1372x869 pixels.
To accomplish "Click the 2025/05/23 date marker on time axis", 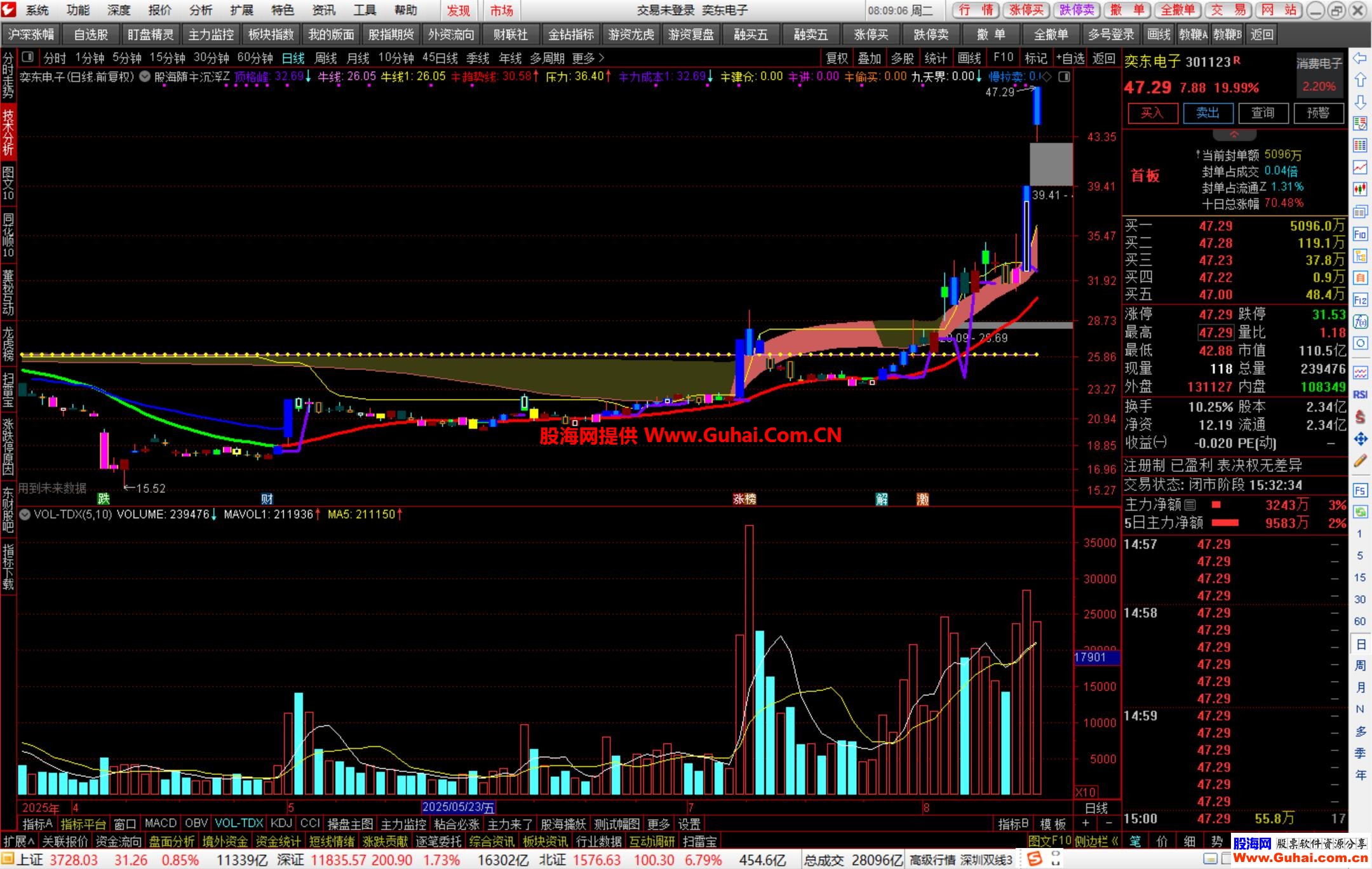I will click(x=458, y=807).
